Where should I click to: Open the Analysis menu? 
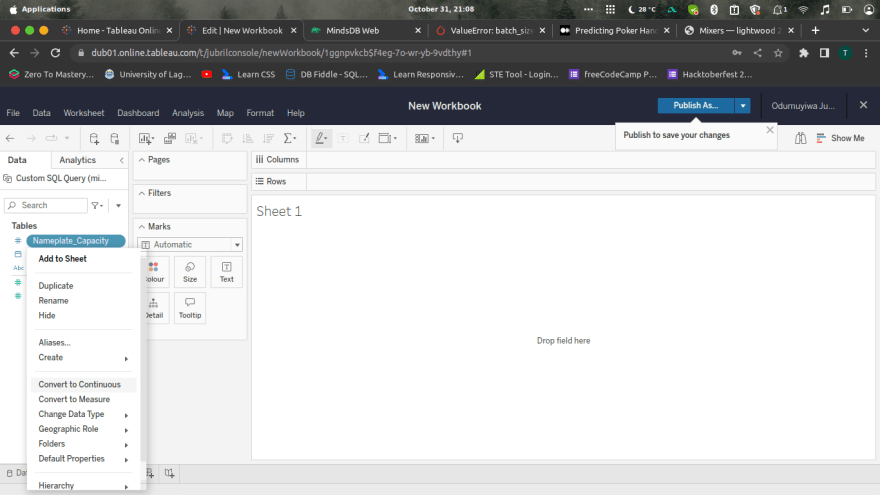188,113
